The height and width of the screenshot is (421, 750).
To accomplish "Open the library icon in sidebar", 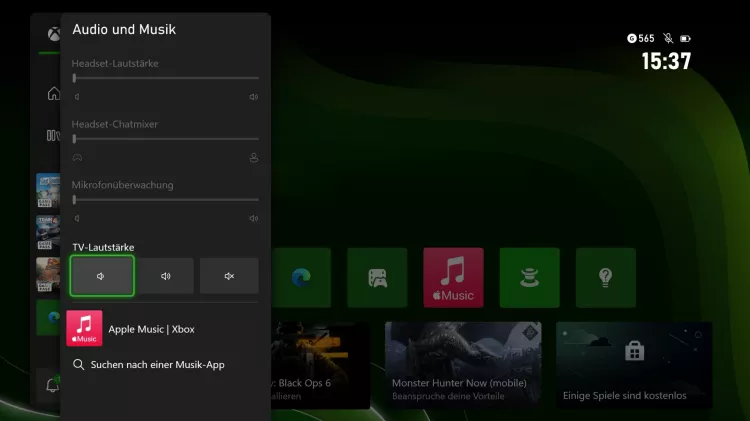I will (53, 135).
